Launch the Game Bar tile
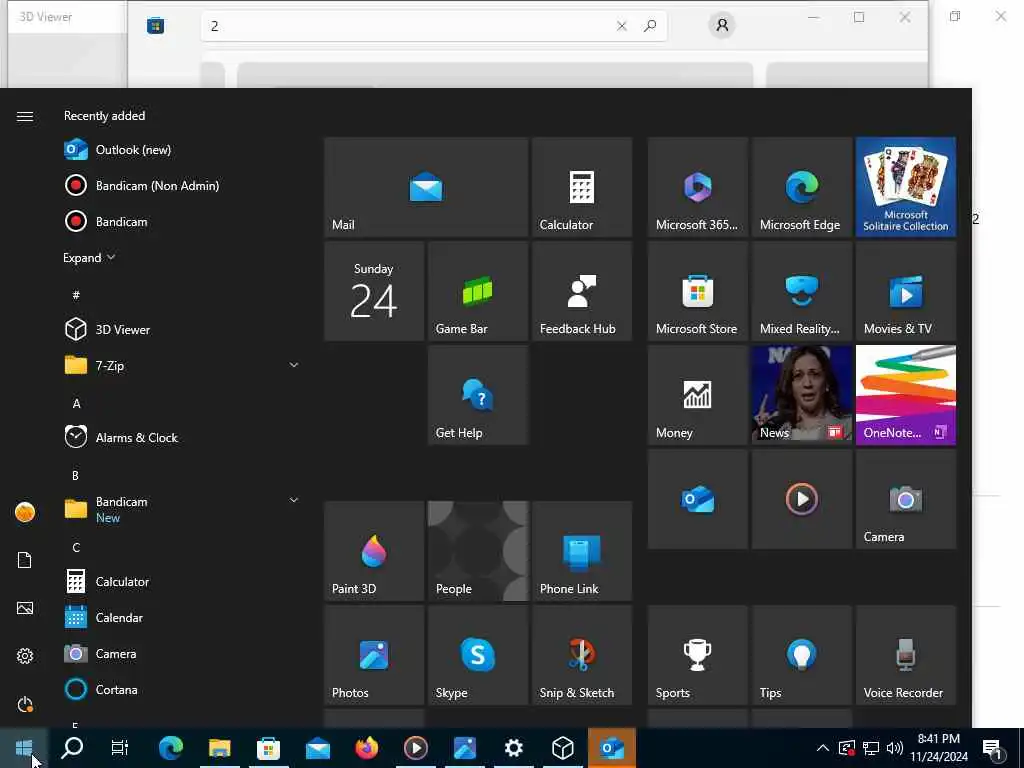This screenshot has width=1024, height=768. tap(478, 291)
